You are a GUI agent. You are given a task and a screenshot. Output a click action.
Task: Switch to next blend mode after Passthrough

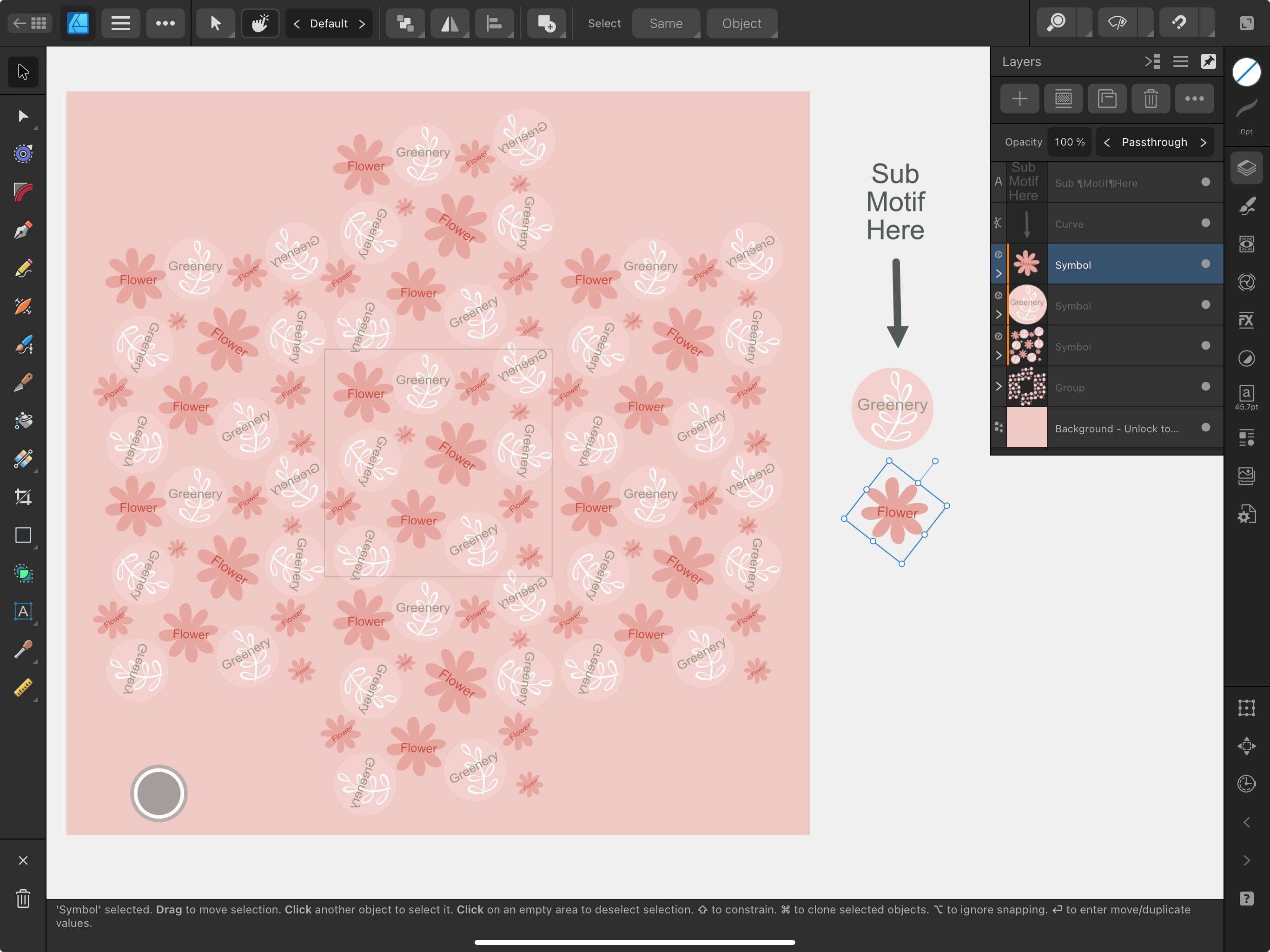tap(1204, 142)
